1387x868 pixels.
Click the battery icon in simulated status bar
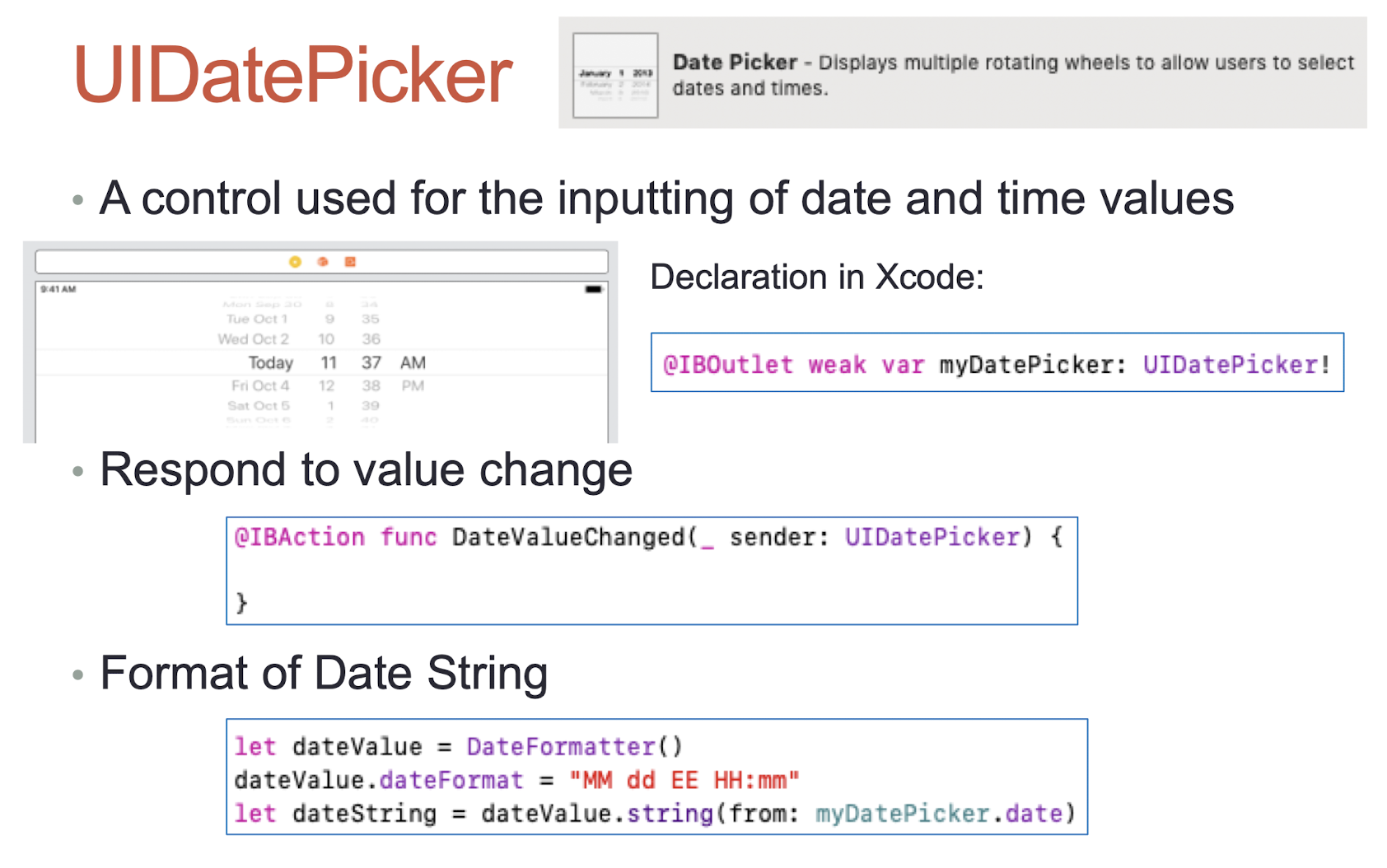click(x=593, y=289)
